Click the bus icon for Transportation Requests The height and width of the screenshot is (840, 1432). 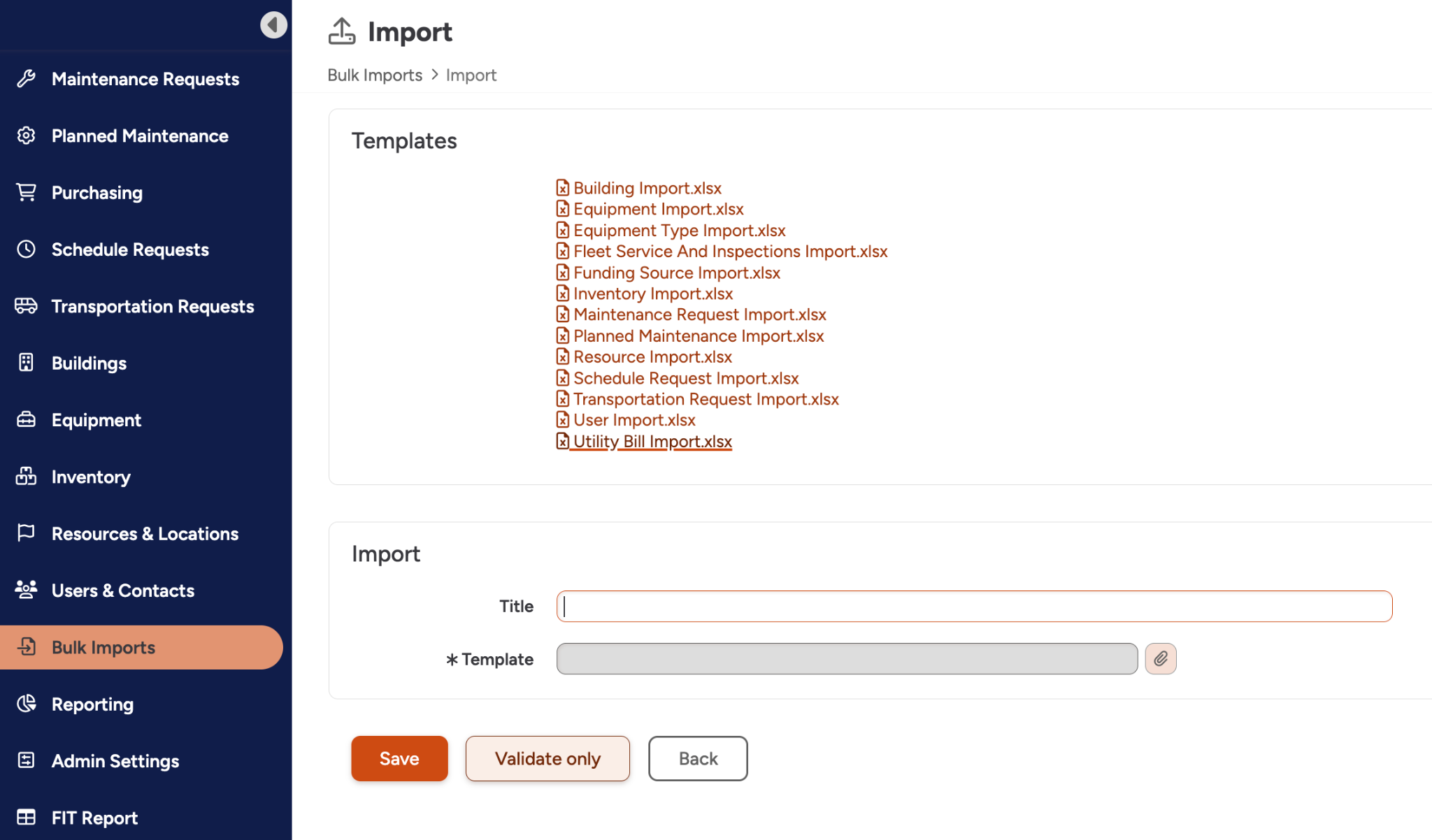point(26,306)
